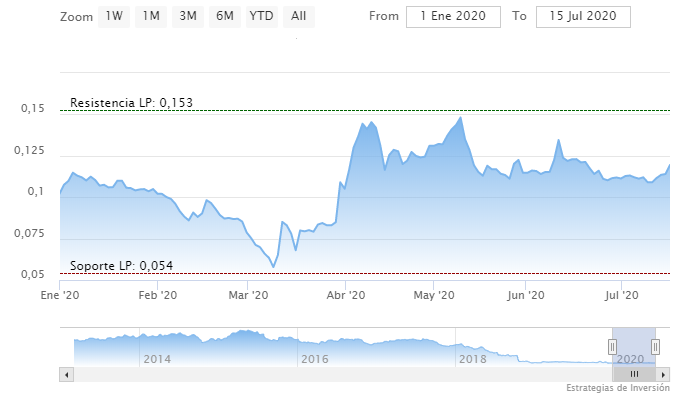Screen dimensions: 689x404
Task: Show All data range
Action: [x=298, y=16]
